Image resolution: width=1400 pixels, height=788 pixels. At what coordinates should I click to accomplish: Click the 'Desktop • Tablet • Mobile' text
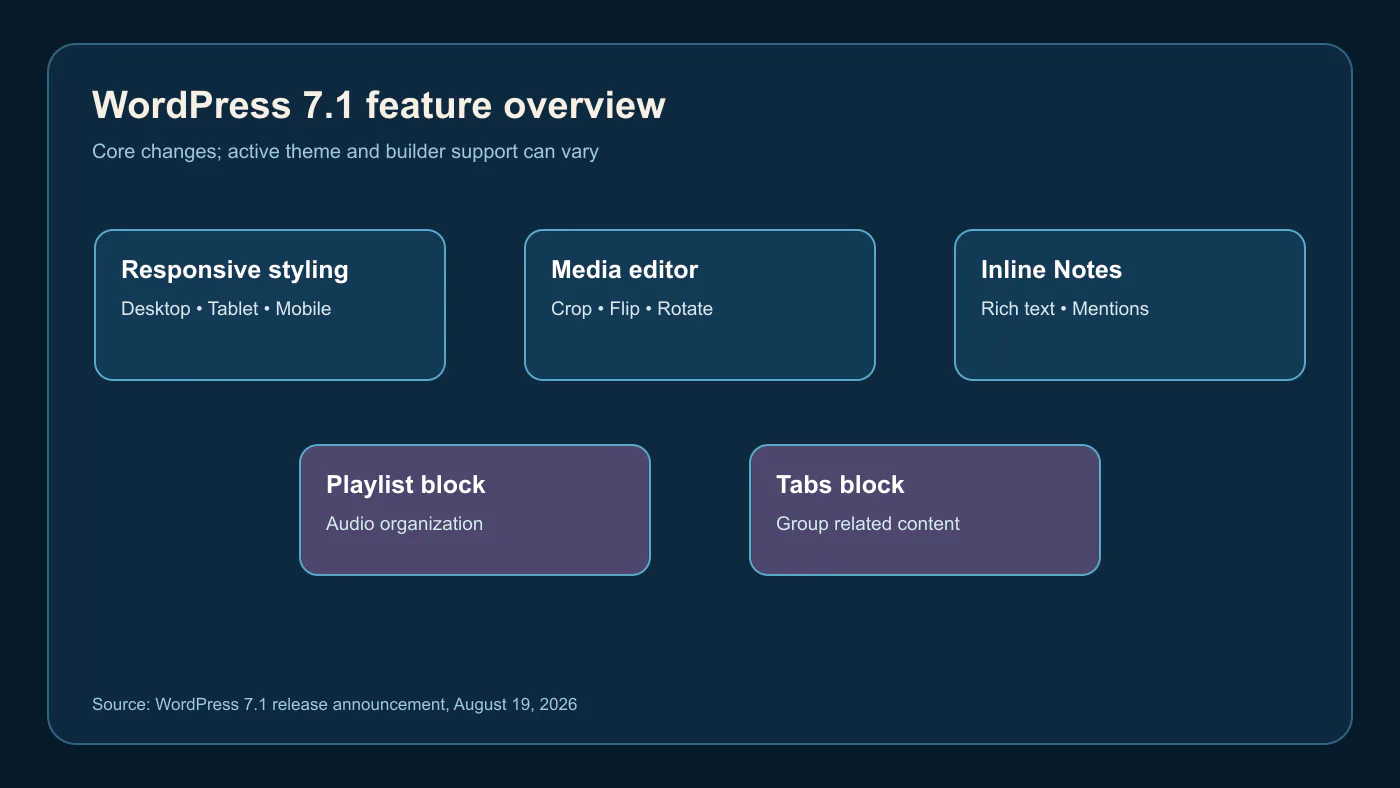tap(226, 309)
